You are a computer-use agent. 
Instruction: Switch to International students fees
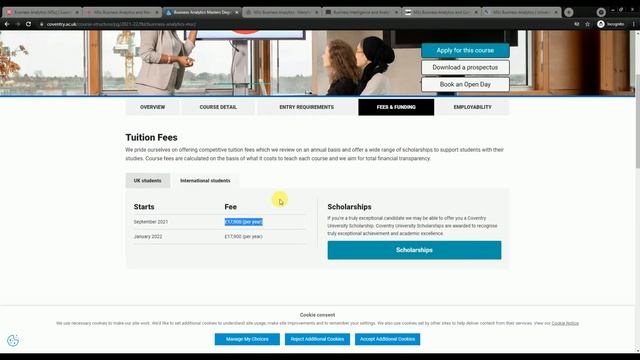tap(205, 180)
